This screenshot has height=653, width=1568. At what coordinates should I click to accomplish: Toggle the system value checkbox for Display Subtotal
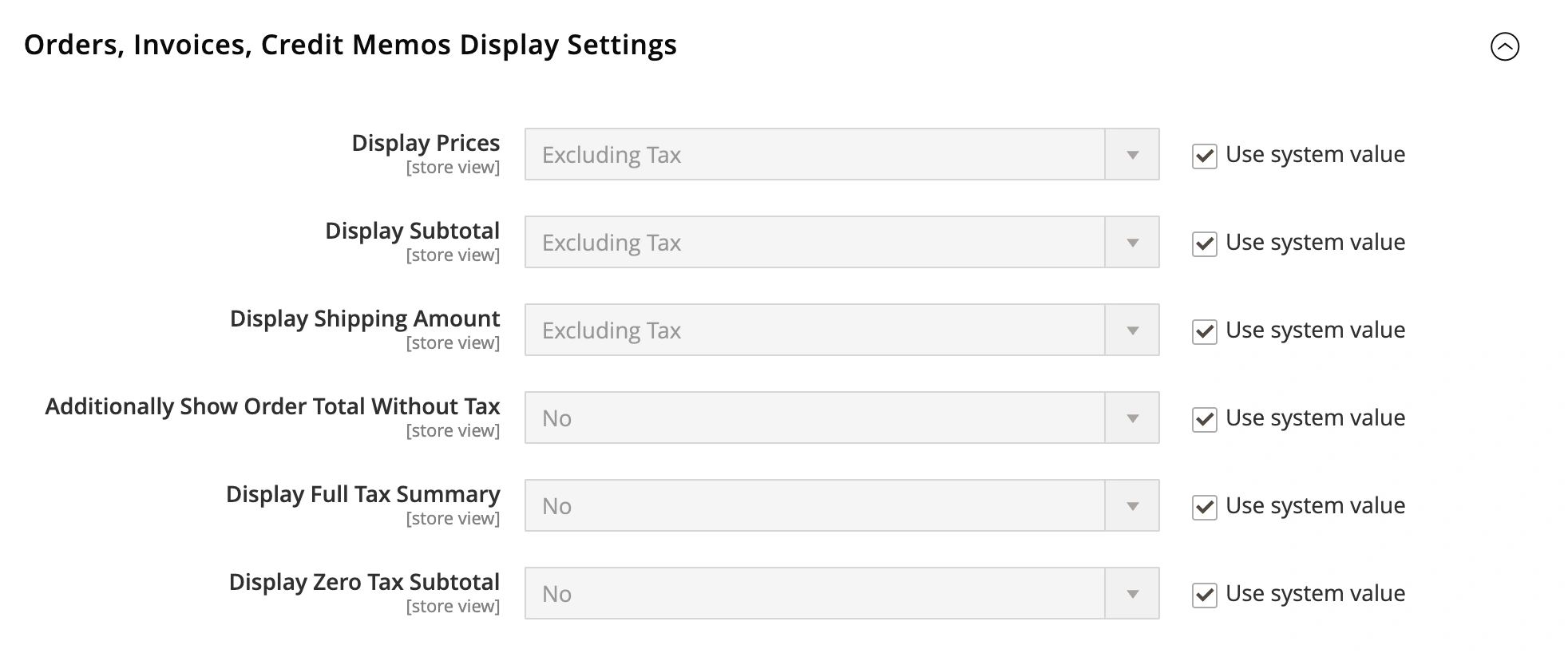(x=1204, y=243)
